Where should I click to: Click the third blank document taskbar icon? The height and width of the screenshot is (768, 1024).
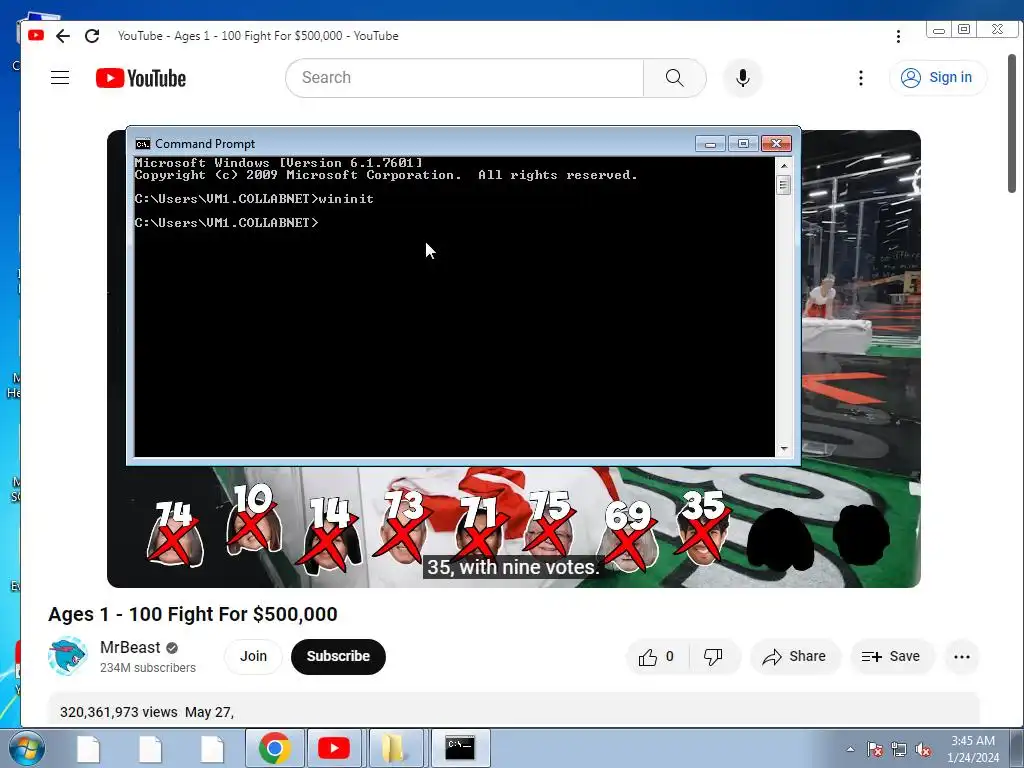[212, 749]
